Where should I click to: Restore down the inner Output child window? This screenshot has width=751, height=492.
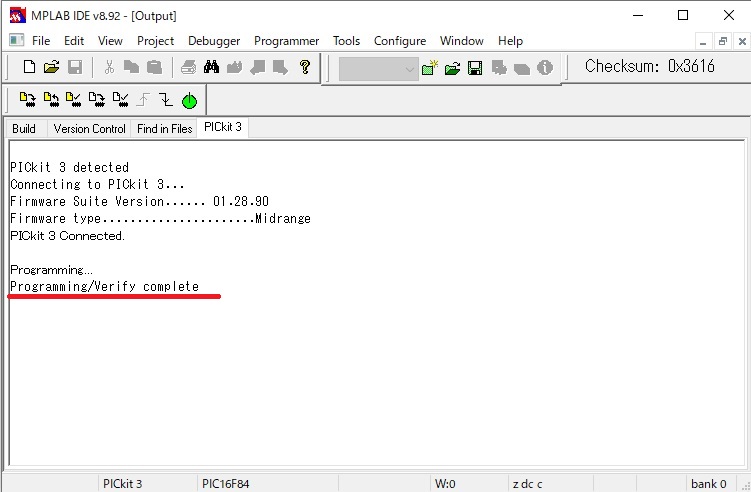[x=723, y=41]
